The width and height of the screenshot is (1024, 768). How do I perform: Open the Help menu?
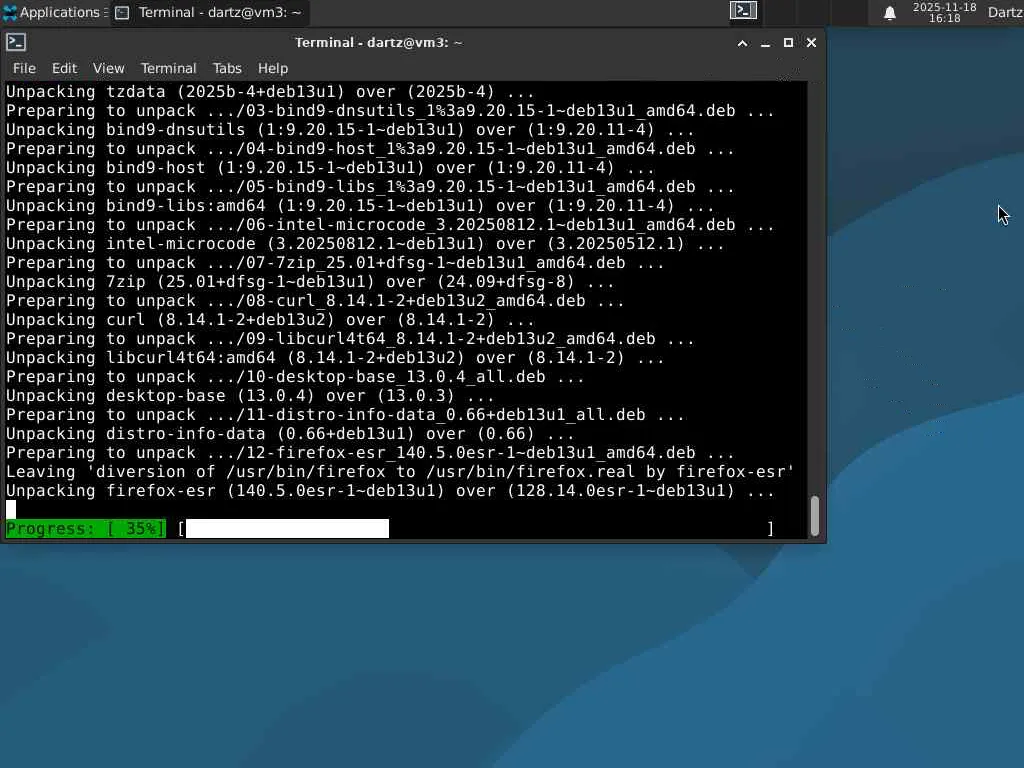[272, 68]
